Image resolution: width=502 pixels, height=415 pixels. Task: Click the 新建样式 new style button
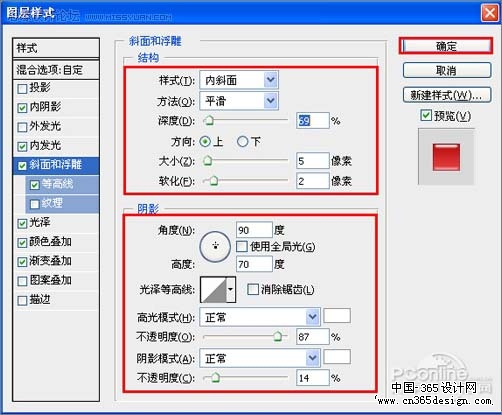tap(447, 95)
